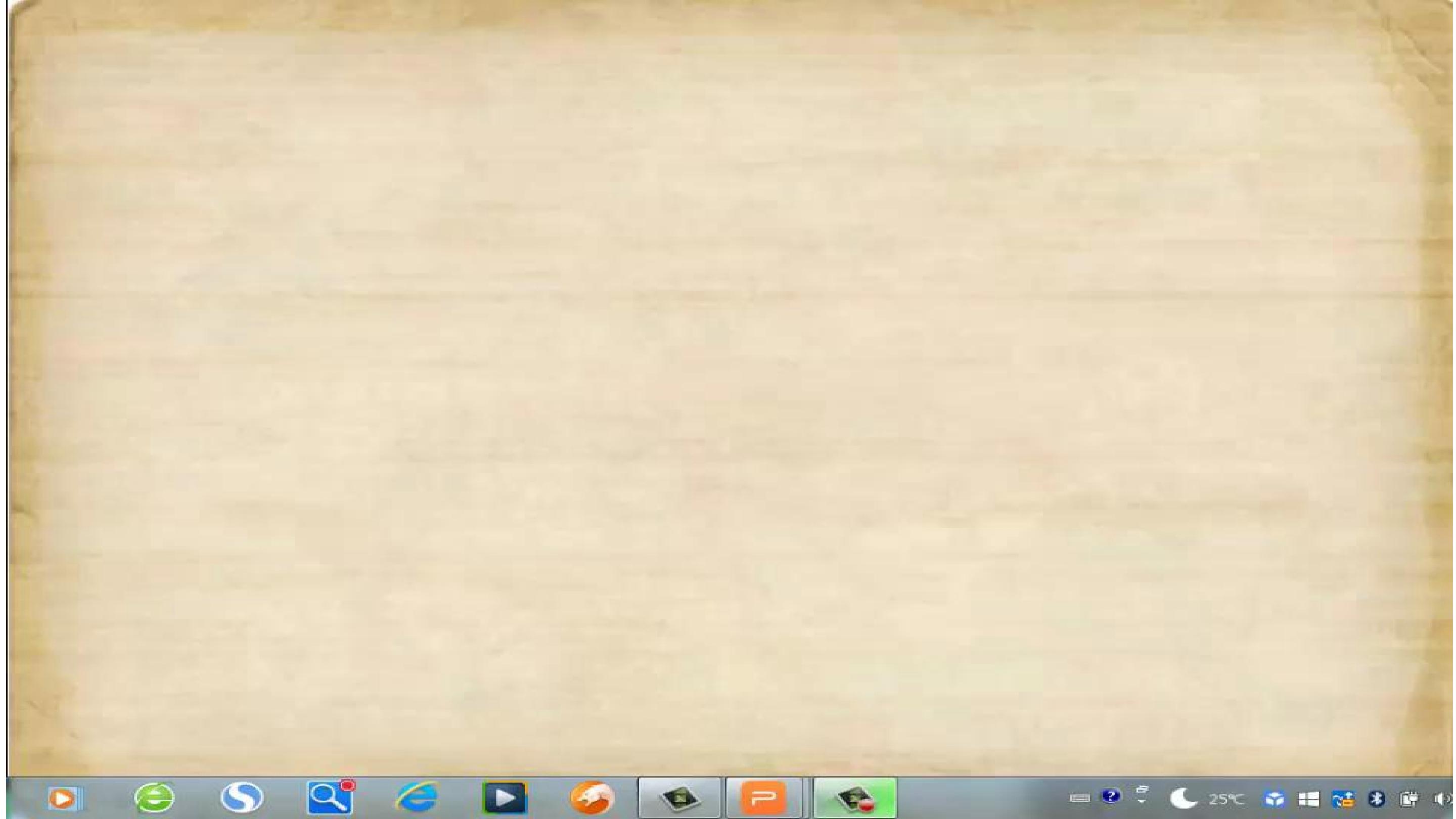Open the dark video player icon
The image size is (1456, 819).
[505, 798]
